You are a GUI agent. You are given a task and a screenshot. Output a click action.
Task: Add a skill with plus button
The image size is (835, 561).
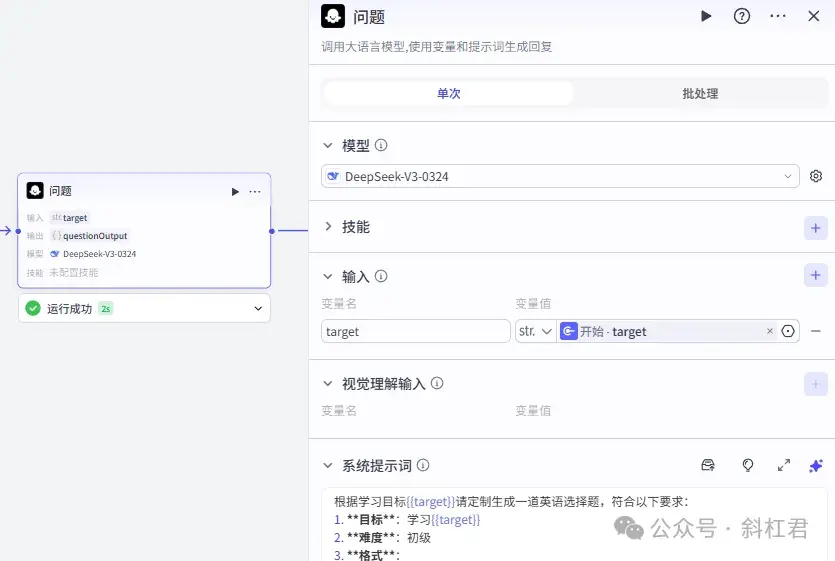pos(815,228)
